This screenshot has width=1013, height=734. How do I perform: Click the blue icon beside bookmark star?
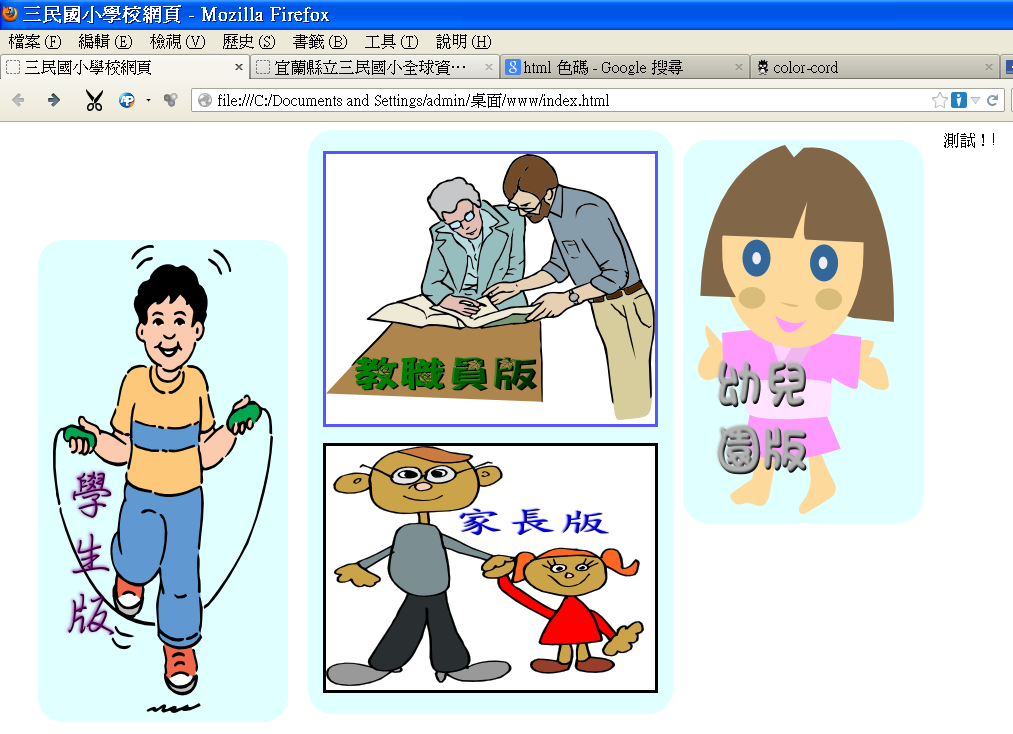[958, 100]
